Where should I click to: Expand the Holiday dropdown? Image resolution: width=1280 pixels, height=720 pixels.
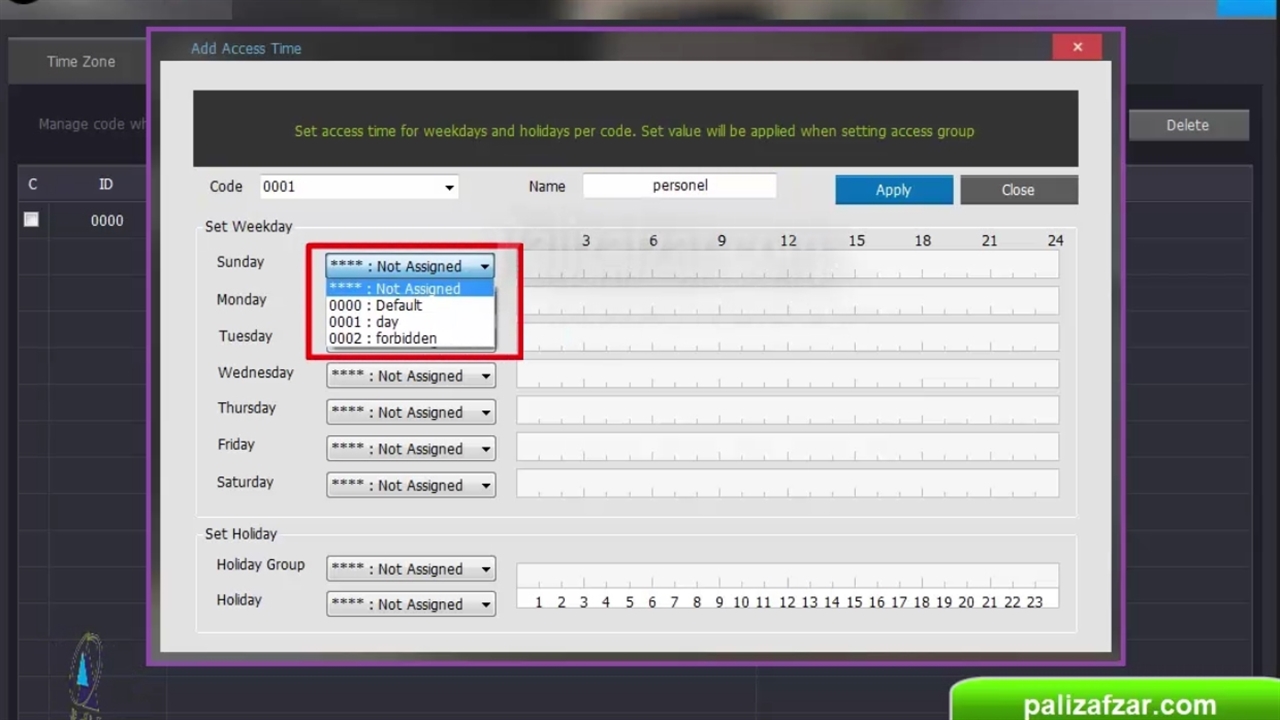(x=485, y=604)
